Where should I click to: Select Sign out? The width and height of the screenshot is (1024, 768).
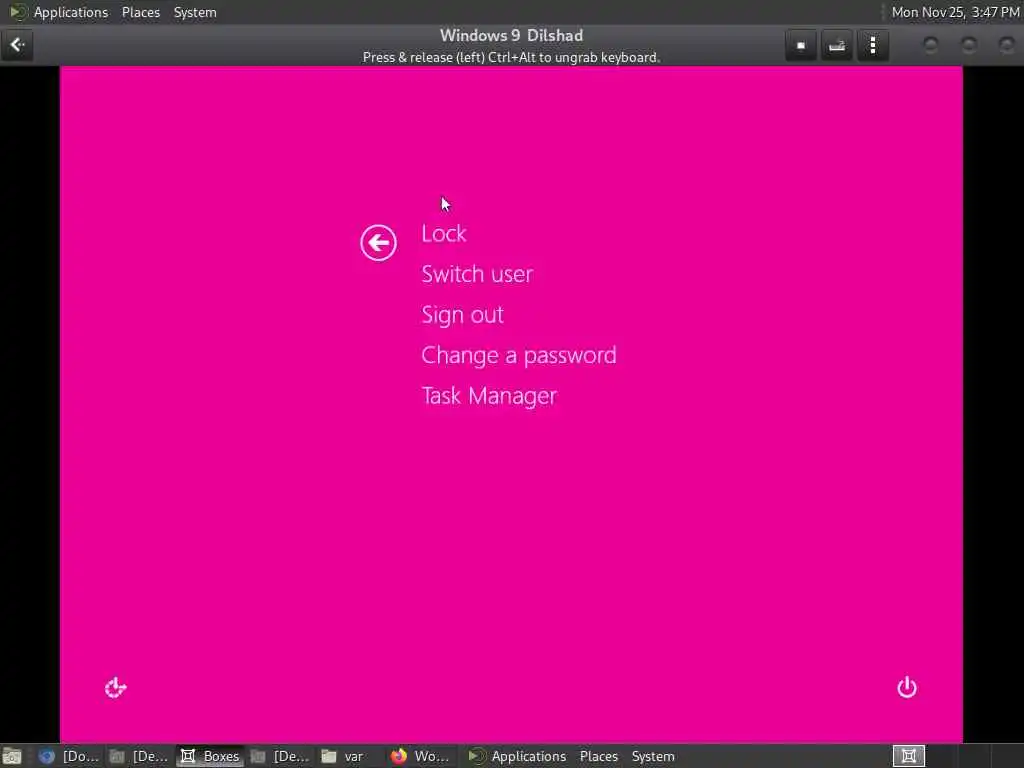[462, 315]
